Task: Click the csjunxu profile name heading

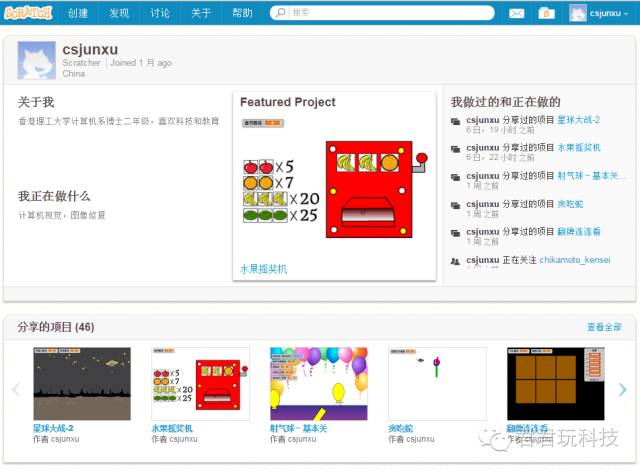Action: click(x=90, y=49)
